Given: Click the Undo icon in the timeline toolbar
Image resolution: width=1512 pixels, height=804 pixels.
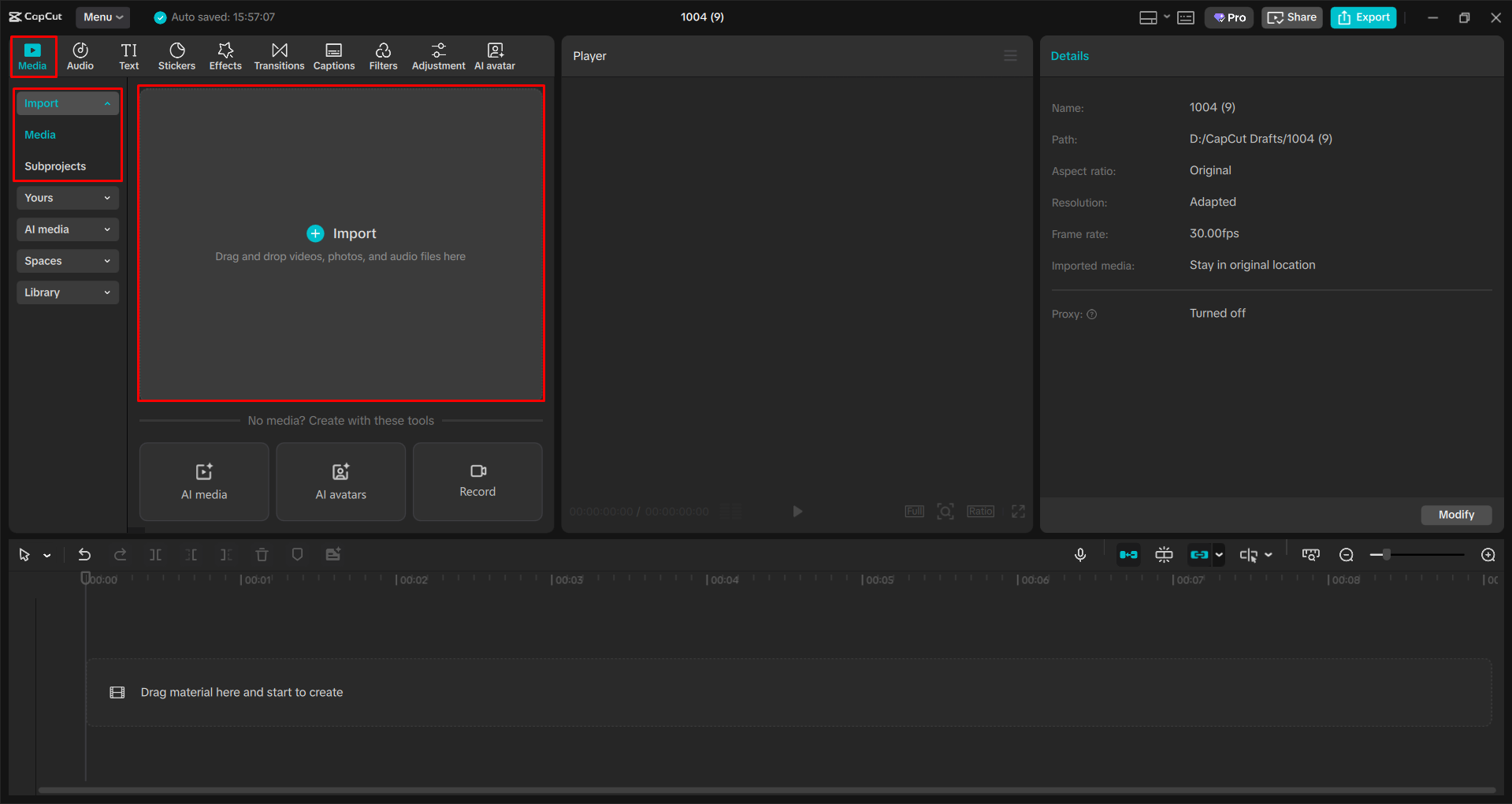Looking at the screenshot, I should point(84,554).
